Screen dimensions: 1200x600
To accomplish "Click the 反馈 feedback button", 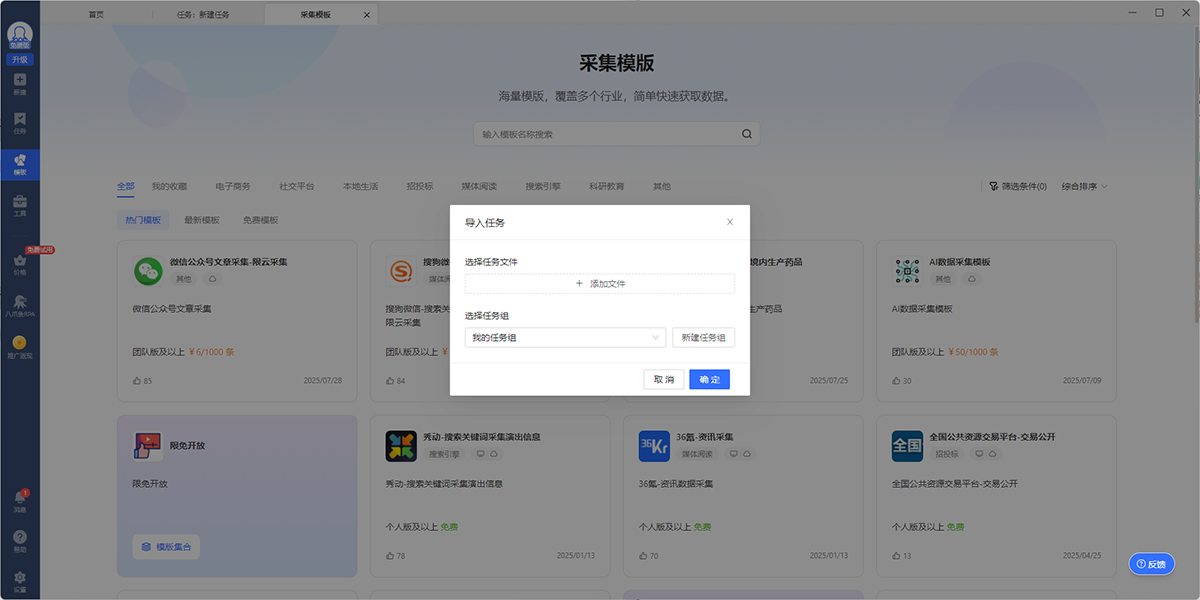I will pyautogui.click(x=1152, y=564).
